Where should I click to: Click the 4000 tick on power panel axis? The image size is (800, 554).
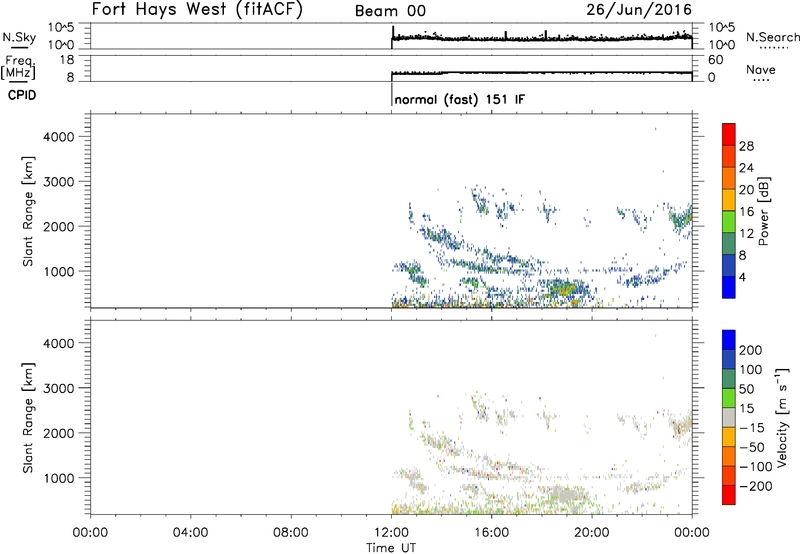point(59,137)
